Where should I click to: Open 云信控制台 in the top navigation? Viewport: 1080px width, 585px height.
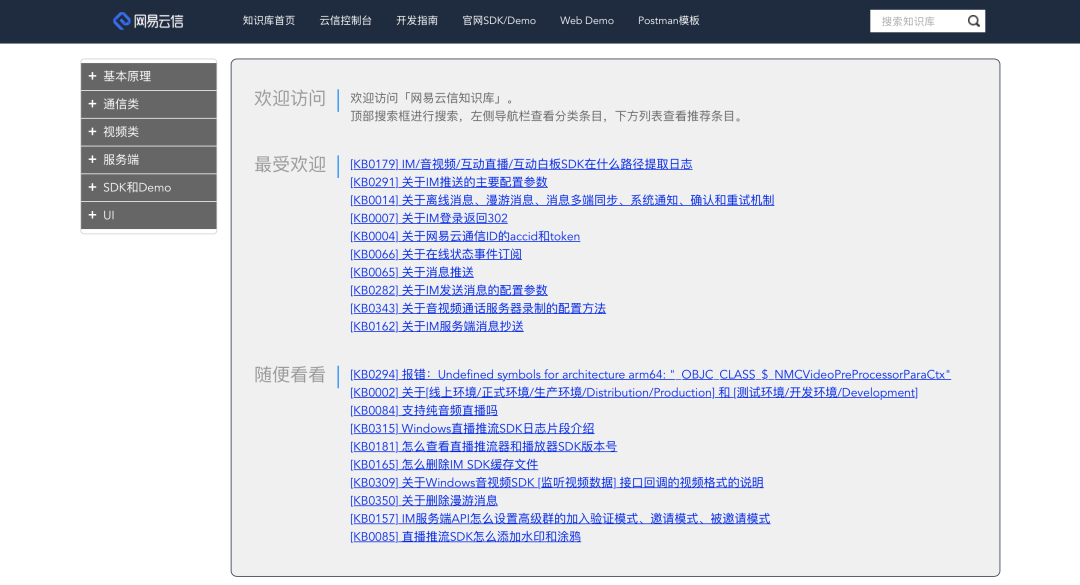(345, 21)
